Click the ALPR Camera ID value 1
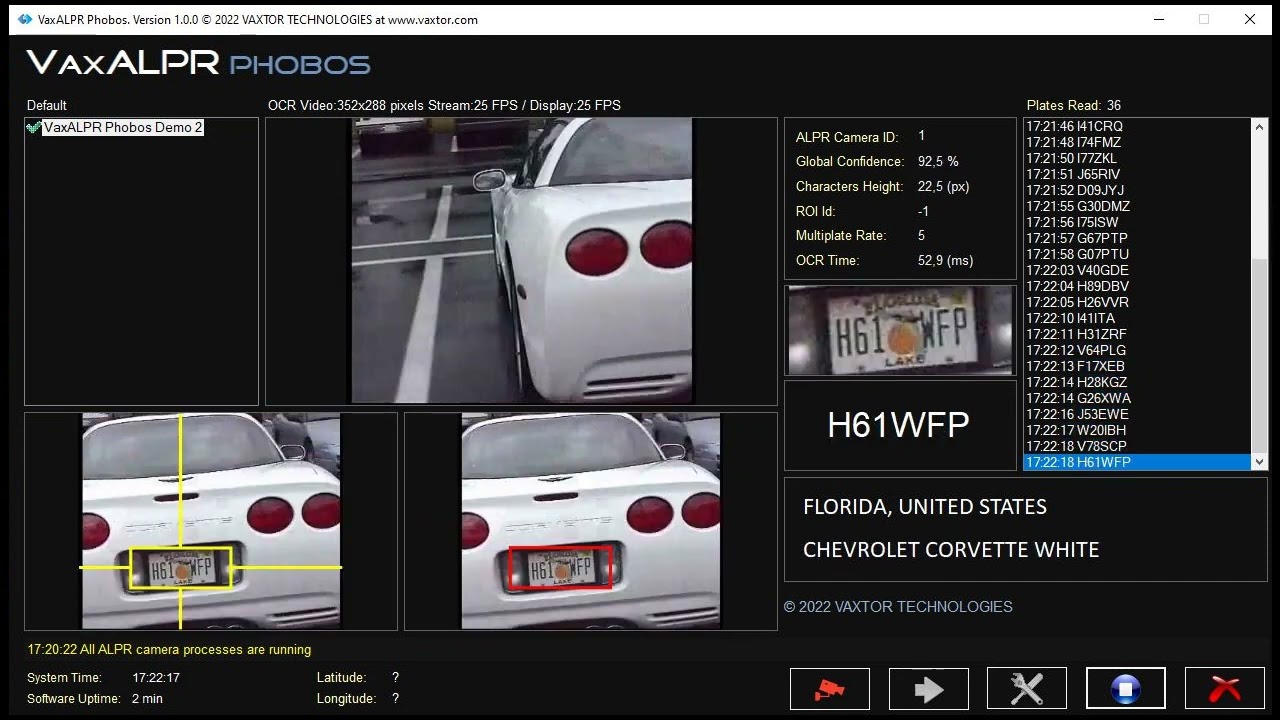The height and width of the screenshot is (720, 1280). (x=921, y=136)
